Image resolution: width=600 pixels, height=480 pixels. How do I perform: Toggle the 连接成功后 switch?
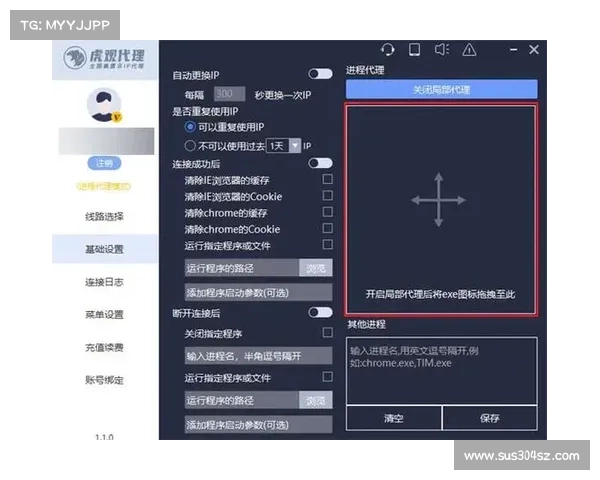tap(320, 163)
